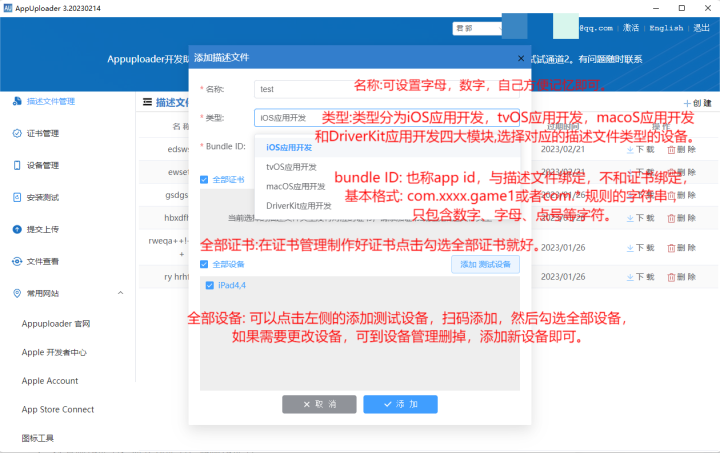Delete the hbxdf profile row
Screen dimensions: 720x453
(x=681, y=218)
